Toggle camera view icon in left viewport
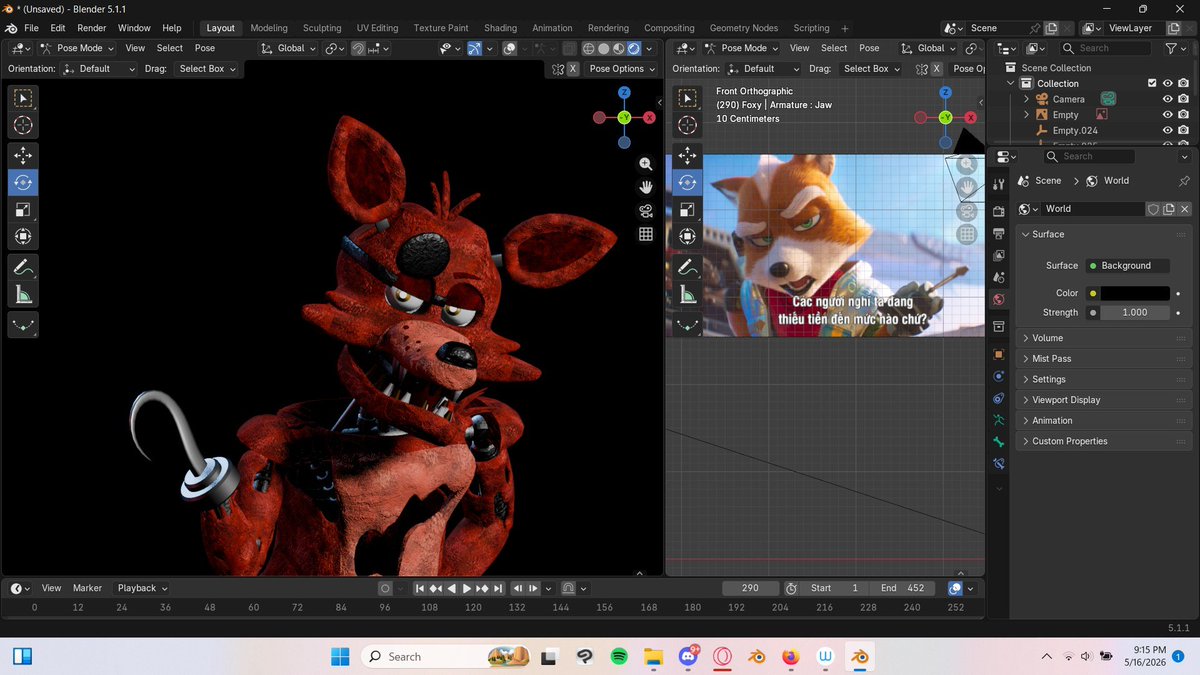1200x675 pixels. [x=646, y=210]
